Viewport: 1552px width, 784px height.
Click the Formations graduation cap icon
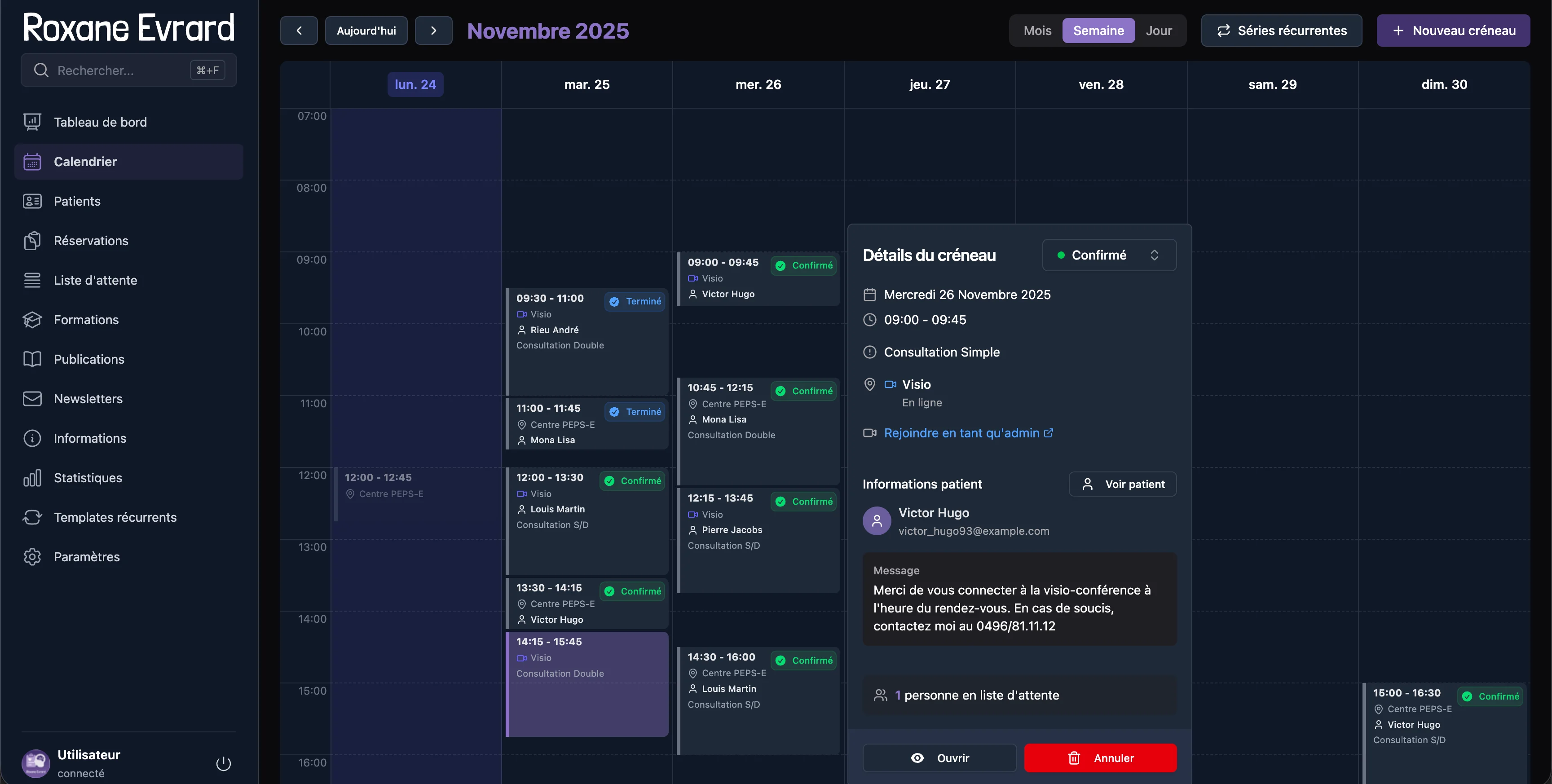[x=32, y=319]
